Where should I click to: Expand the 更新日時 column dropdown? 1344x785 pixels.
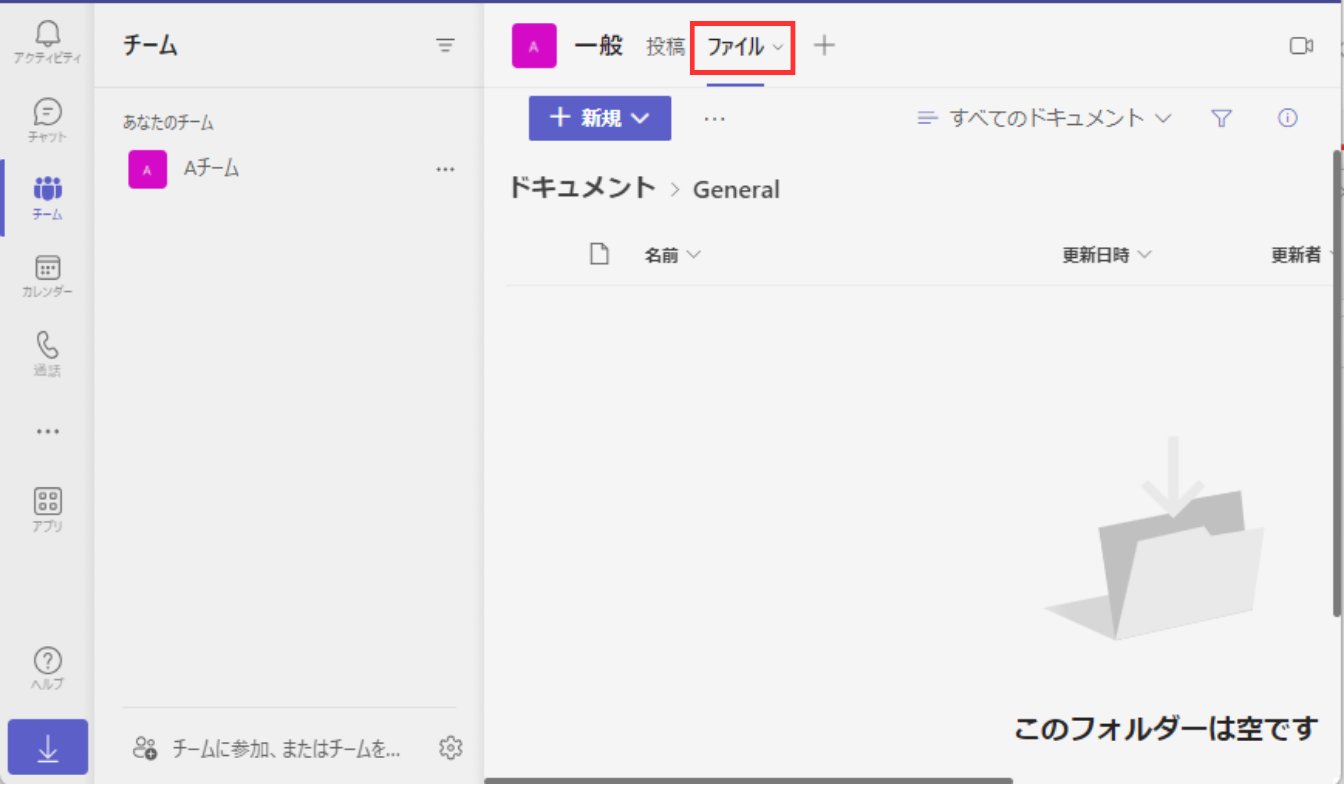click(x=1107, y=255)
